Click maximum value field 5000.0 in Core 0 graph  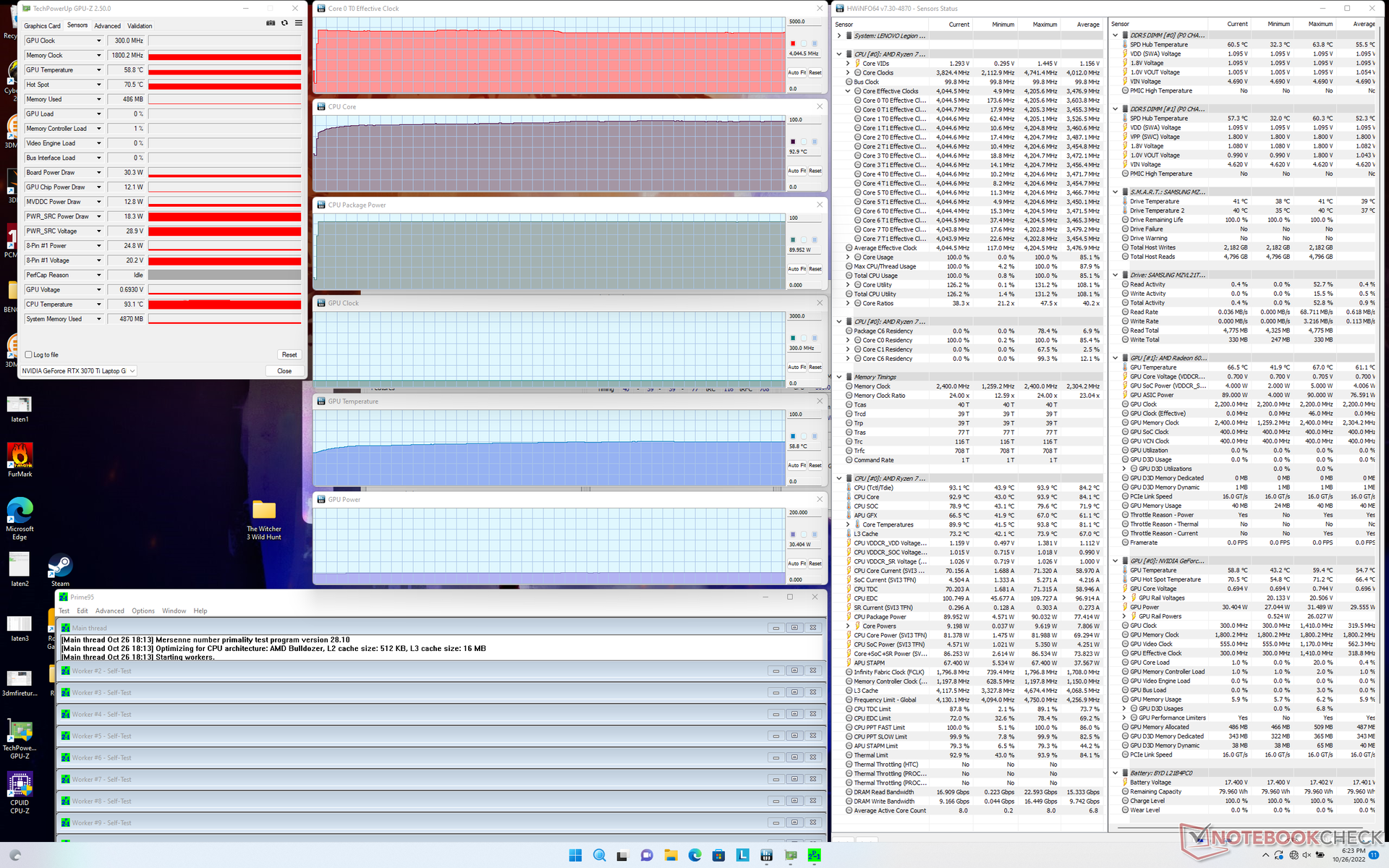pyautogui.click(x=806, y=22)
